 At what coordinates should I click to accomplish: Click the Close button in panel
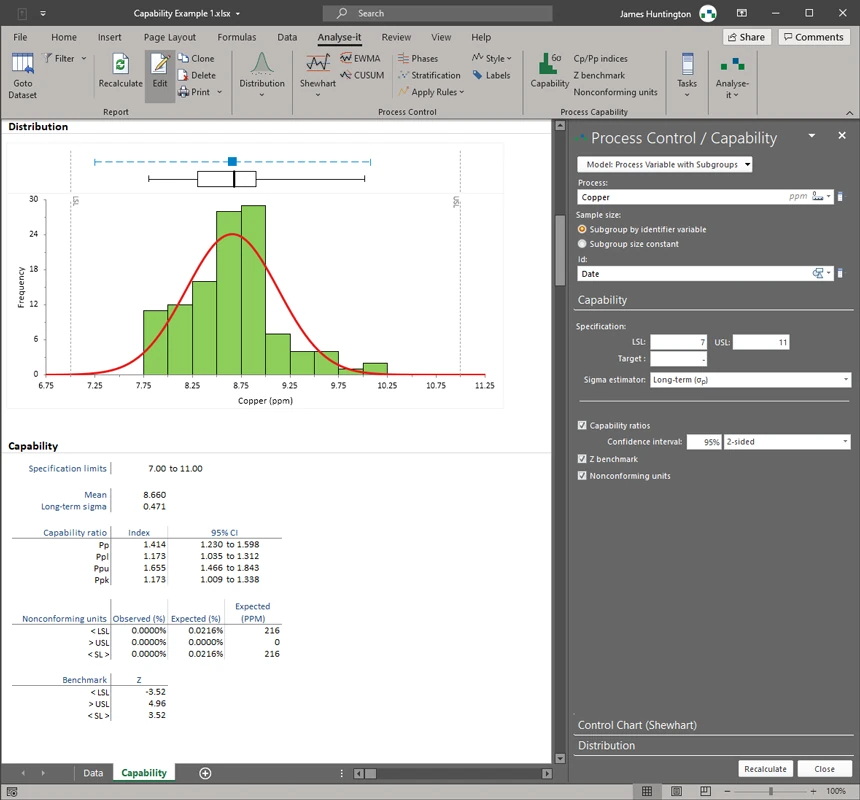[824, 769]
